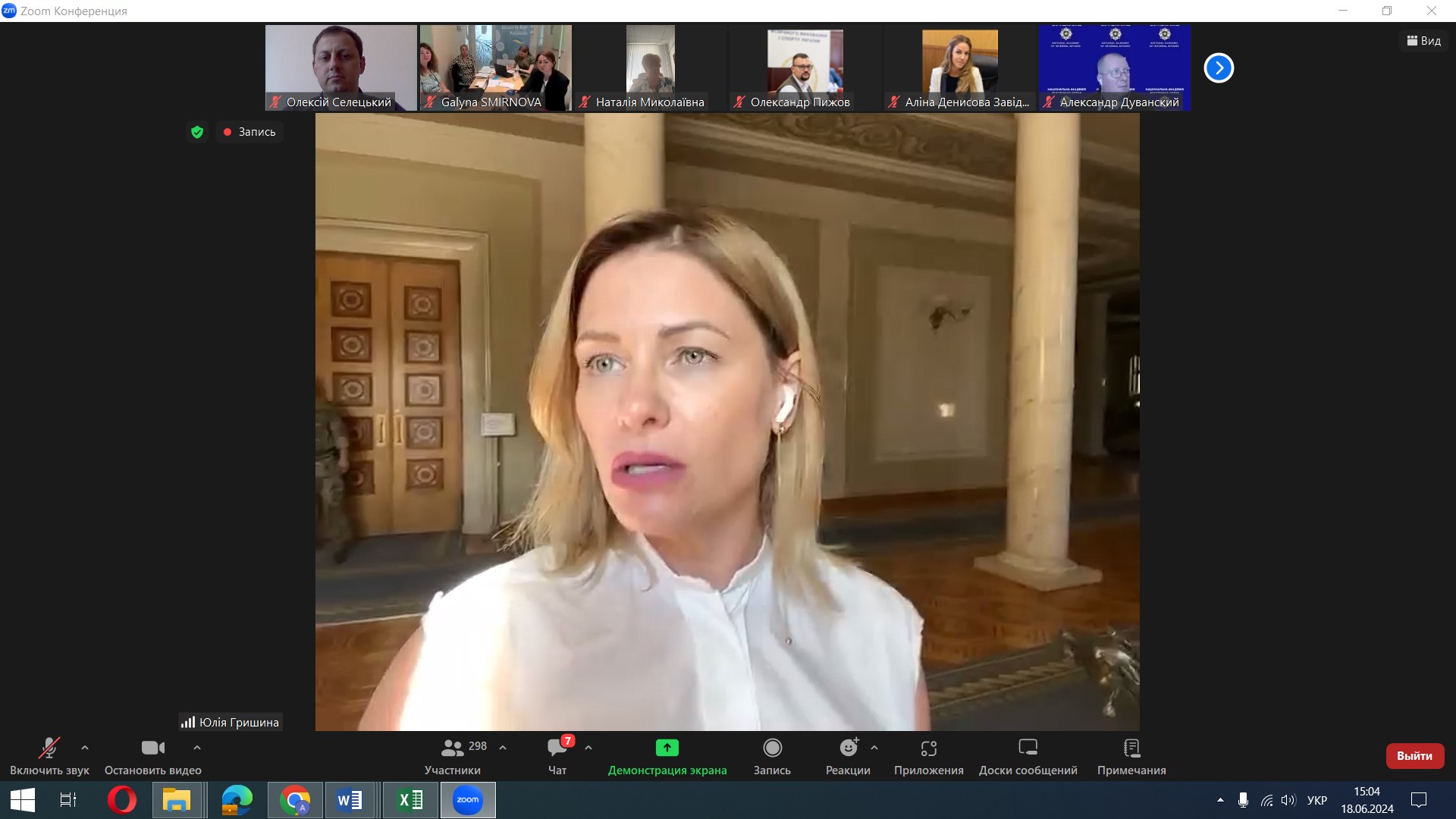This screenshot has width=1456, height=819.
Task: Show next participants with blue arrow button
Action: point(1219,68)
